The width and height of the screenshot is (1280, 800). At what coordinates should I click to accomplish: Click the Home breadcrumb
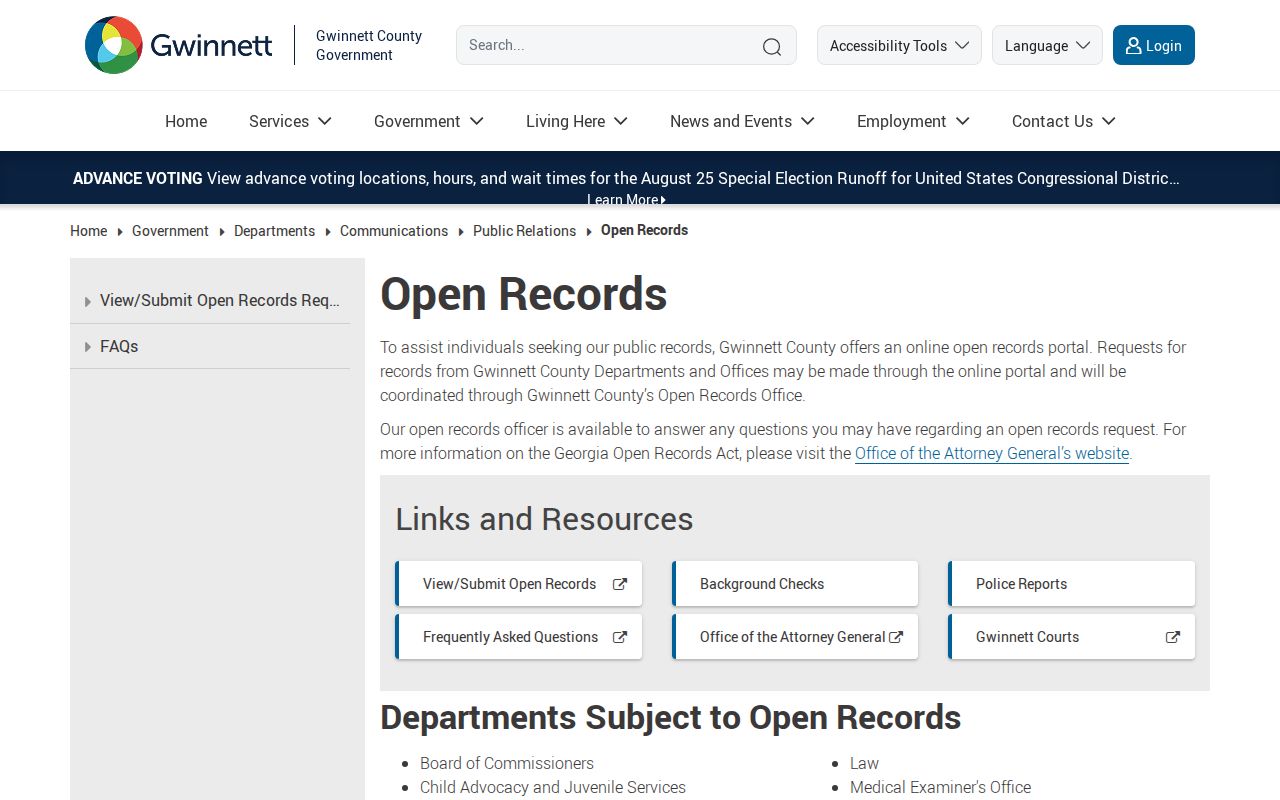88,231
